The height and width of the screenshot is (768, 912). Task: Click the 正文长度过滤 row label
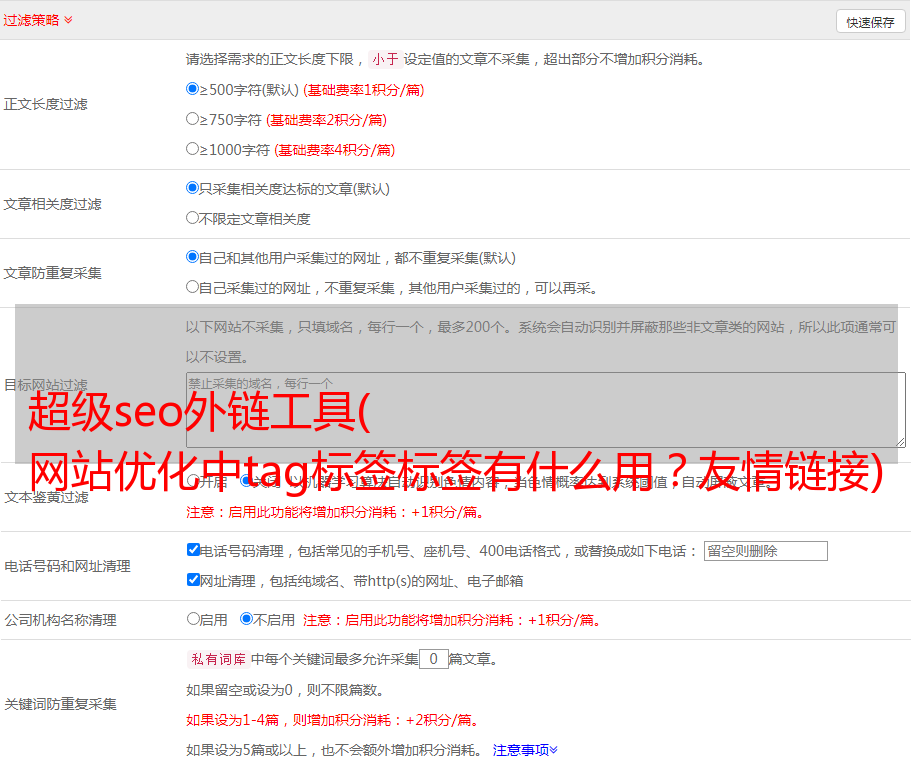[45, 104]
